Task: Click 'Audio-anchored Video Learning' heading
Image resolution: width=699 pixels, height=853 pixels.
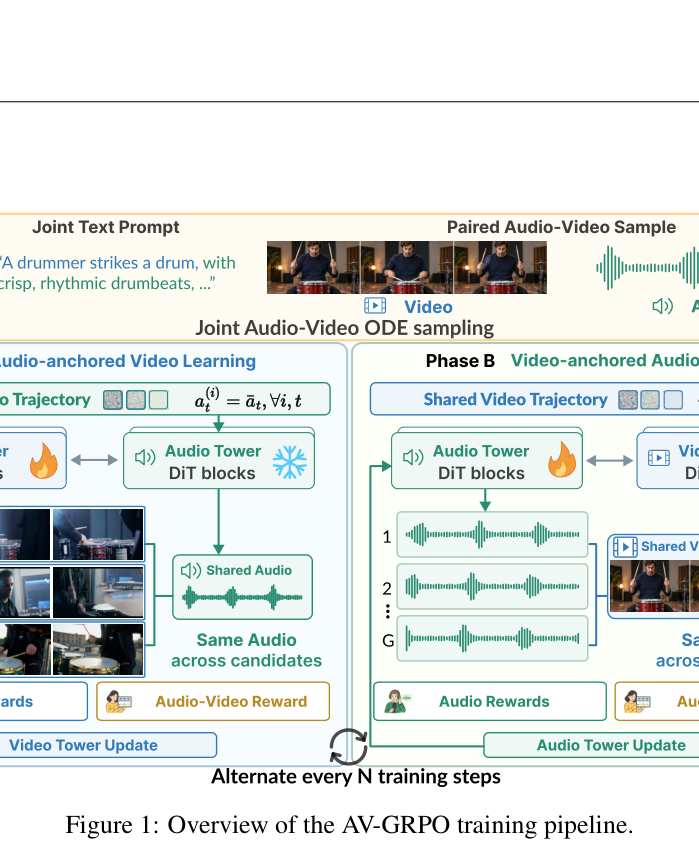Action: tap(128, 361)
